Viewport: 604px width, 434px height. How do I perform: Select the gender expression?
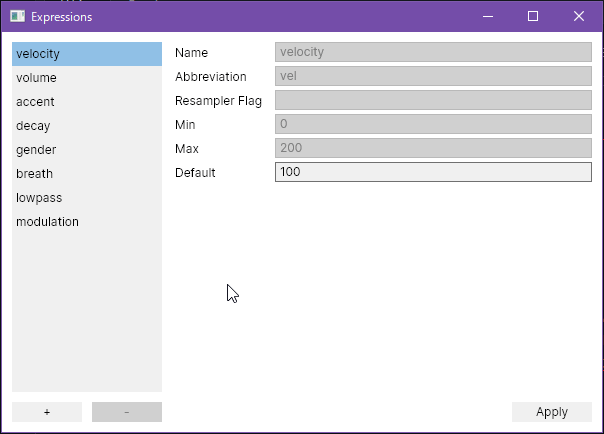[x=87, y=150]
